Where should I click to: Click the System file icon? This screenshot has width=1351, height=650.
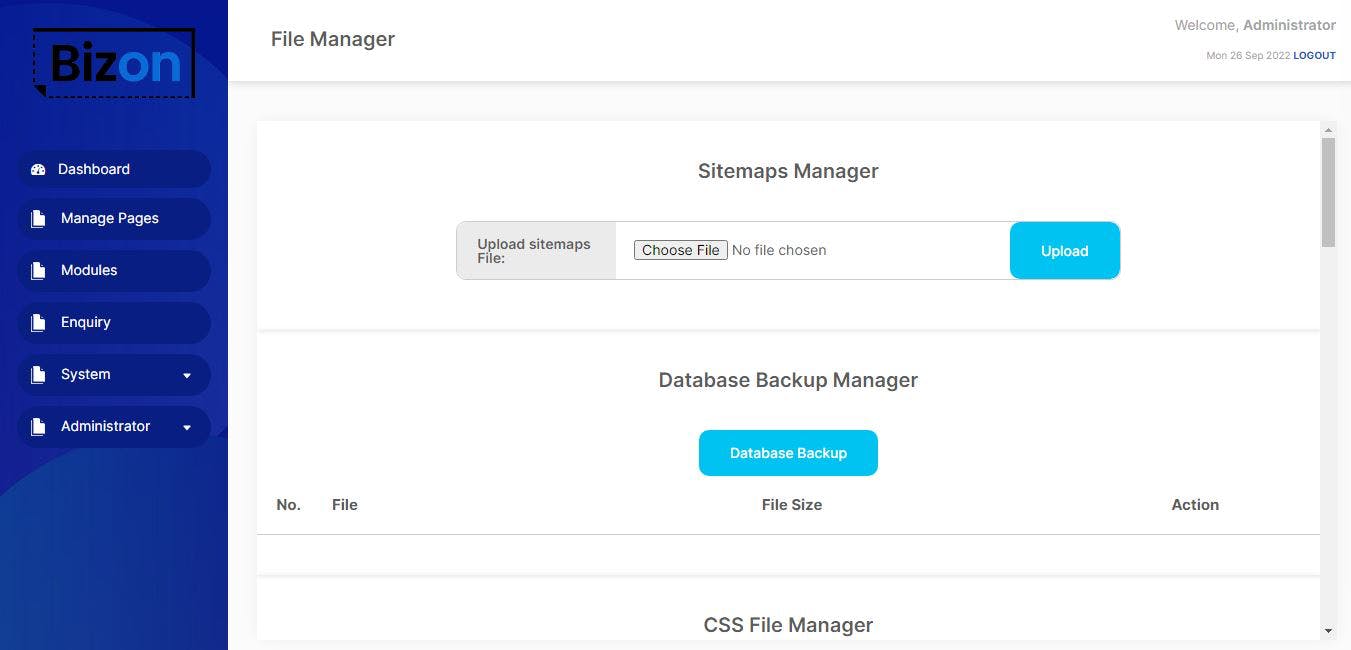tap(38, 375)
